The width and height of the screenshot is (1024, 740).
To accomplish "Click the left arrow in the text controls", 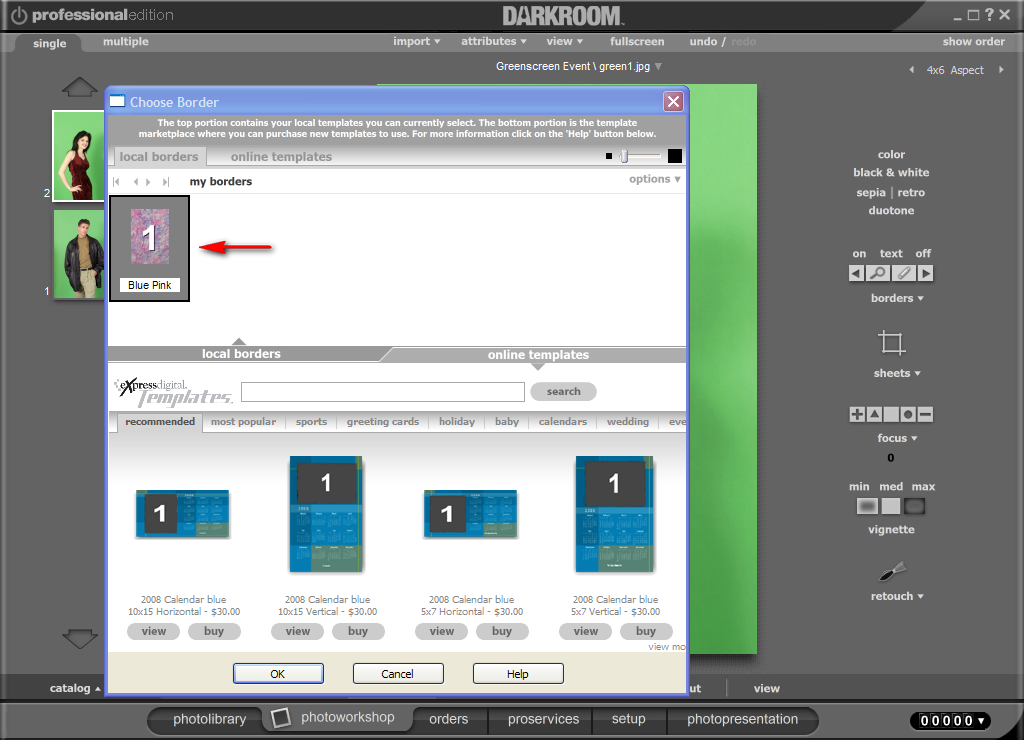I will coord(856,273).
